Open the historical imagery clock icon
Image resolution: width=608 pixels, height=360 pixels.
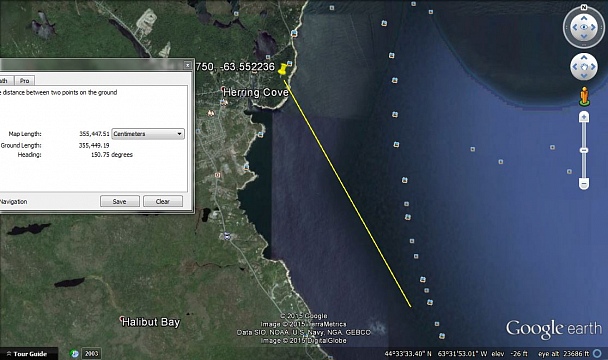(x=74, y=353)
